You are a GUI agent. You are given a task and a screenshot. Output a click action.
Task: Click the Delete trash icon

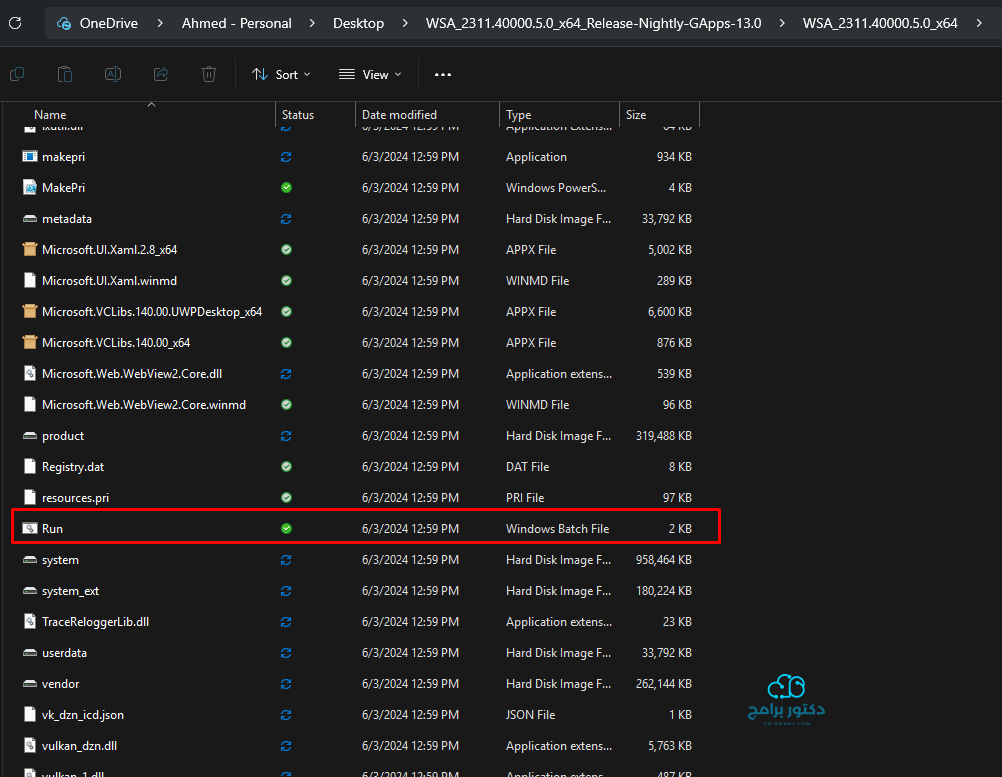tap(209, 75)
